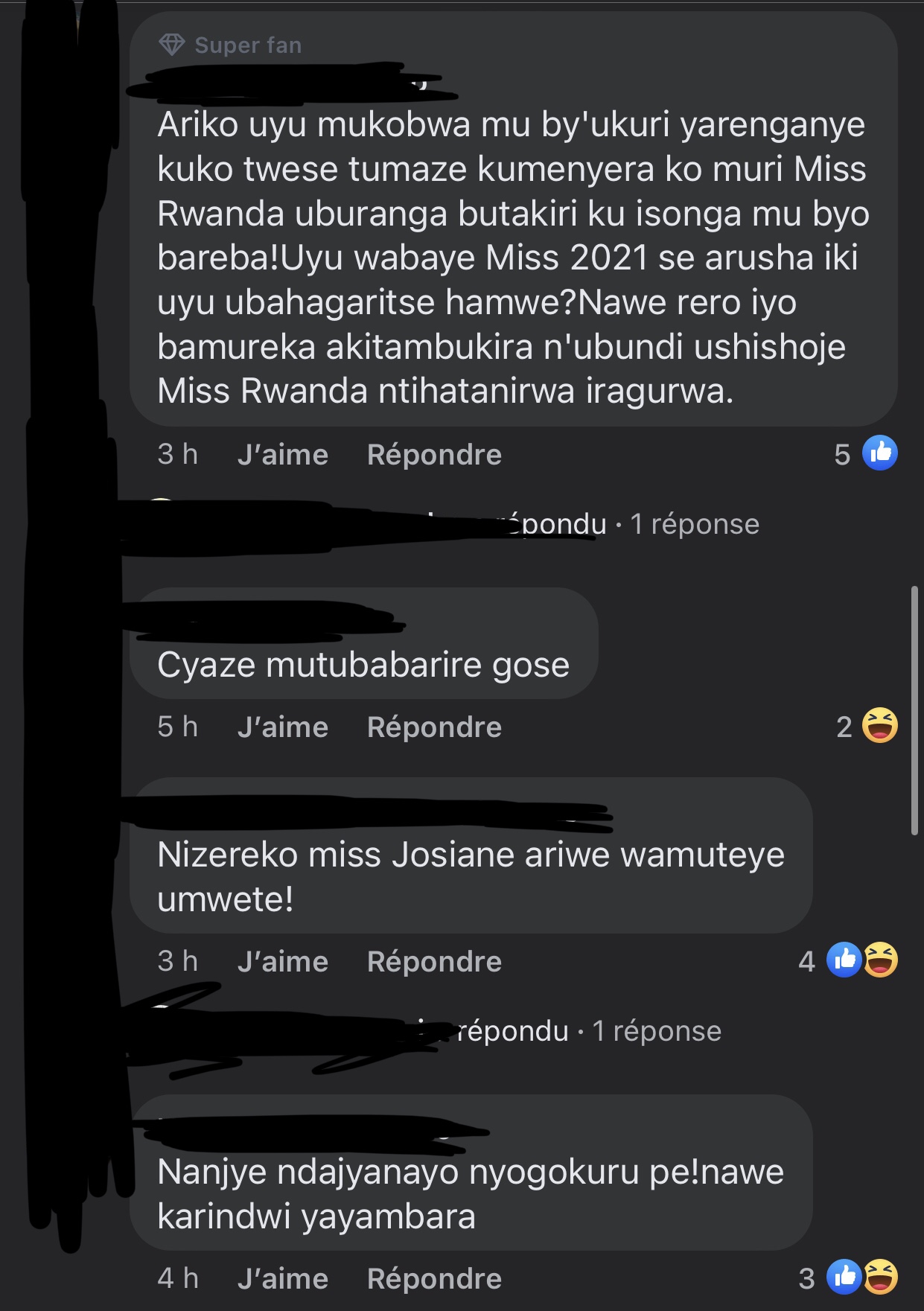The height and width of the screenshot is (1311, 924).
Task: Click the Super fan label text
Action: tap(248, 45)
